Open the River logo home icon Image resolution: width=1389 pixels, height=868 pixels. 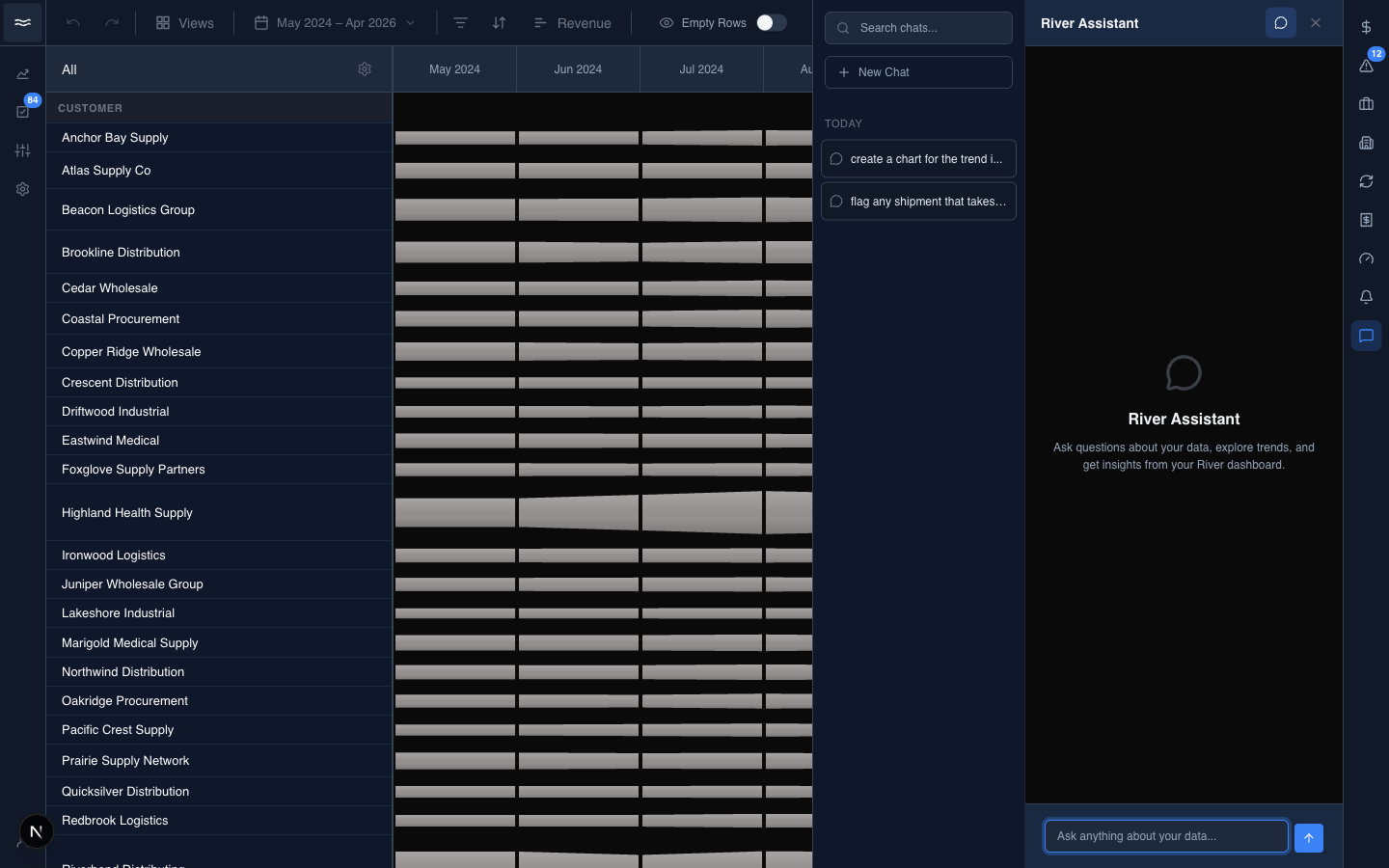click(x=22, y=22)
